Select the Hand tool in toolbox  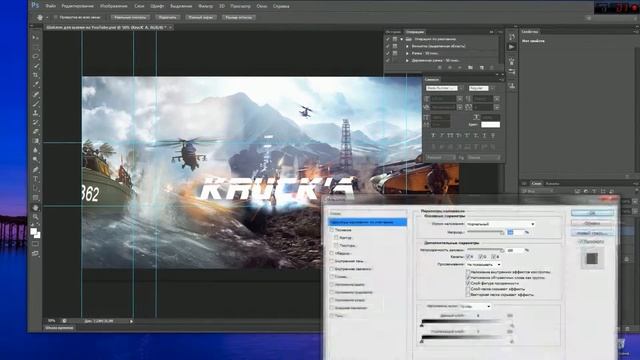36,208
